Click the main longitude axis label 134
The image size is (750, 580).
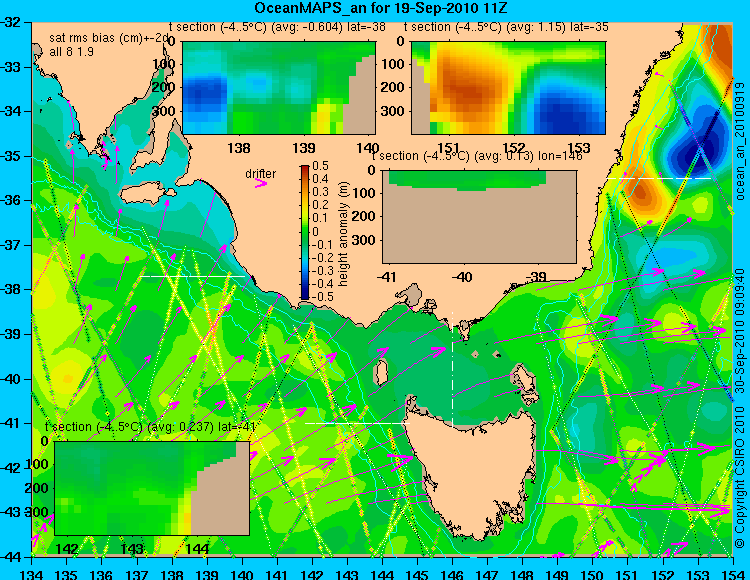coord(32,574)
